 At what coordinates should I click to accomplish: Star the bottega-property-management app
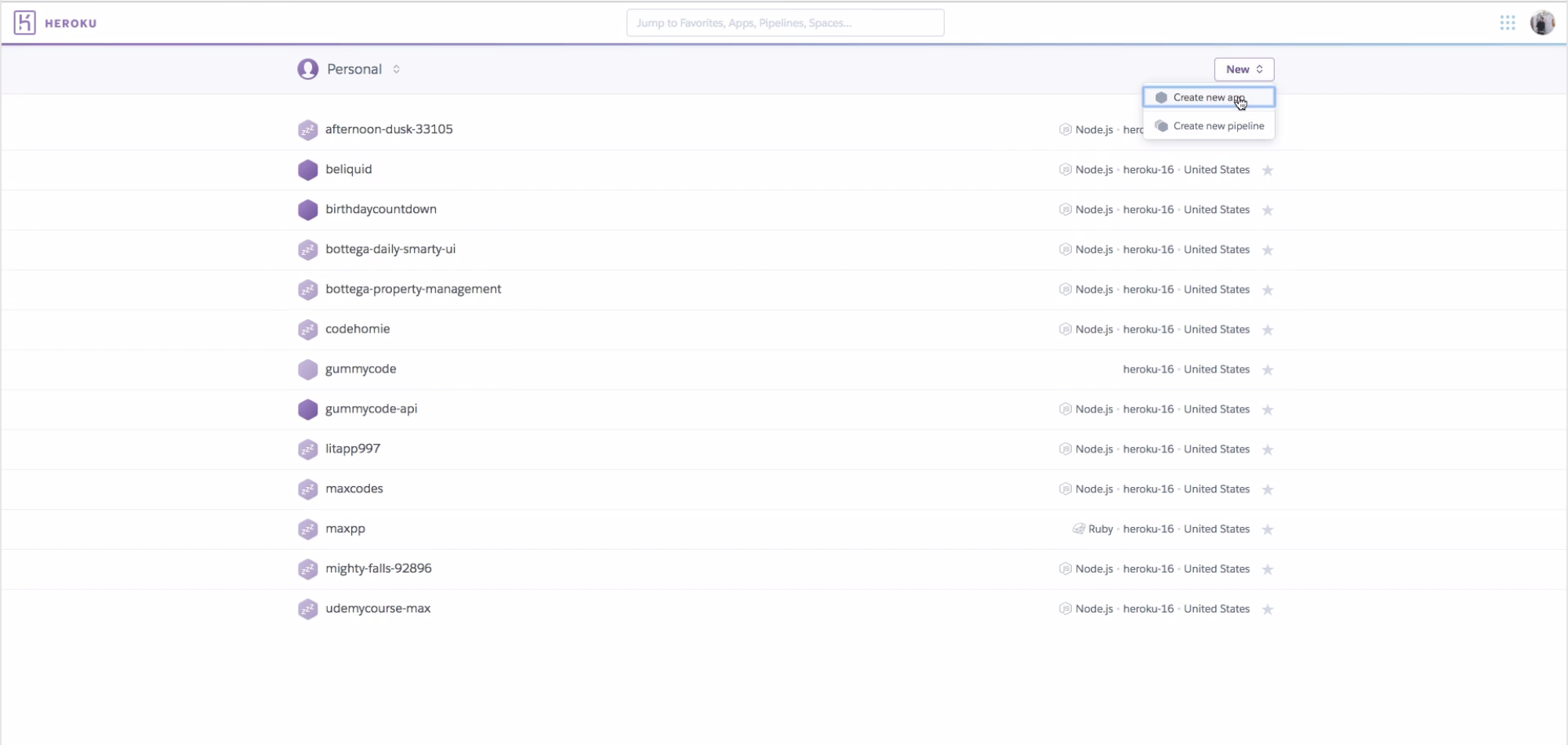(x=1268, y=290)
